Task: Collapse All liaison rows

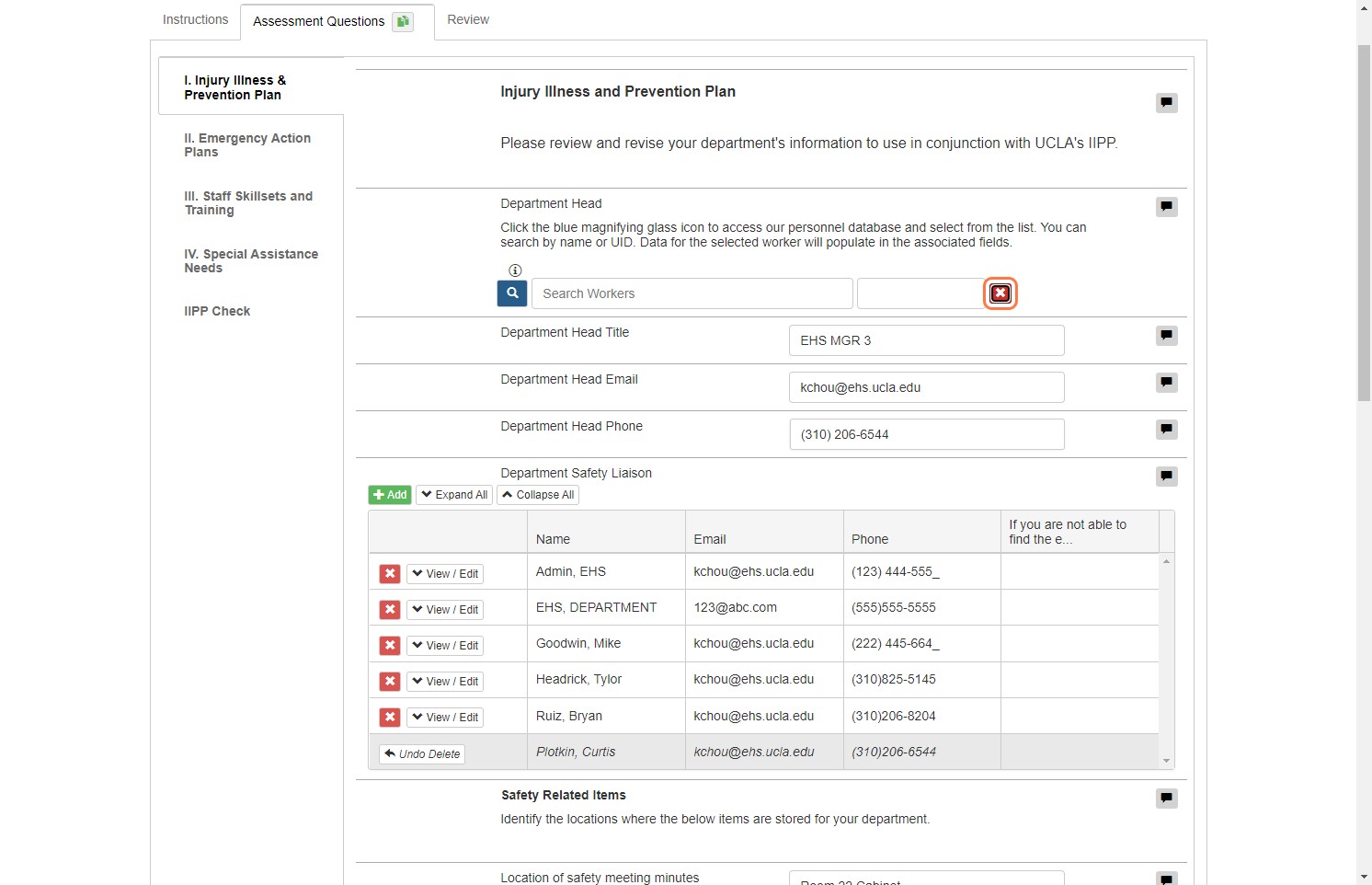Action: coord(538,495)
